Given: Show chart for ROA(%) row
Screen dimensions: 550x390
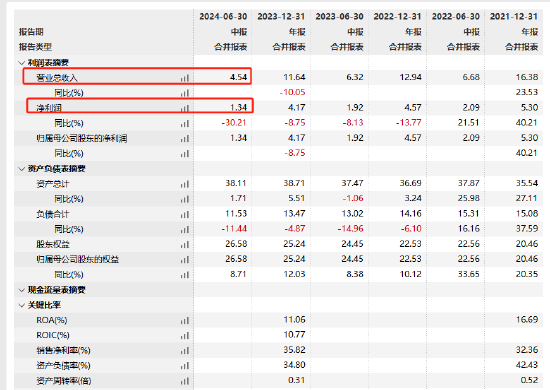Looking at the screenshot, I should pos(185,321).
